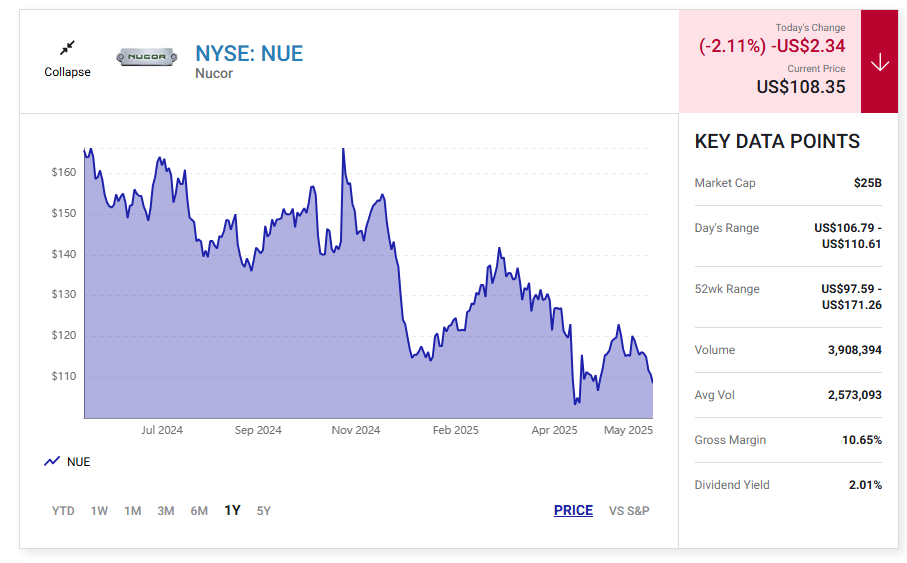Switch chart to VS S&P view

(629, 511)
